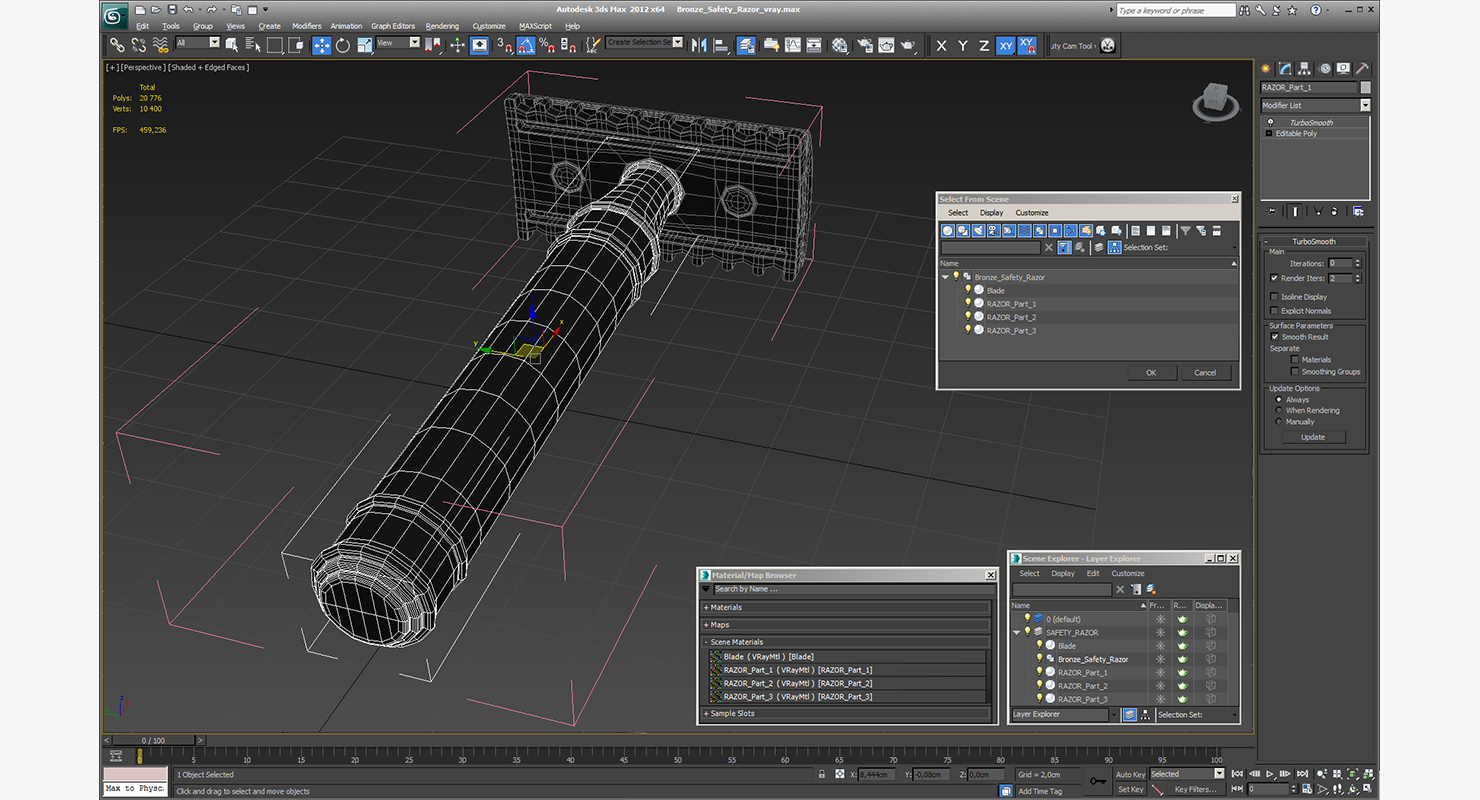
Task: Open Display menu in Select From Scene
Action: coord(991,213)
